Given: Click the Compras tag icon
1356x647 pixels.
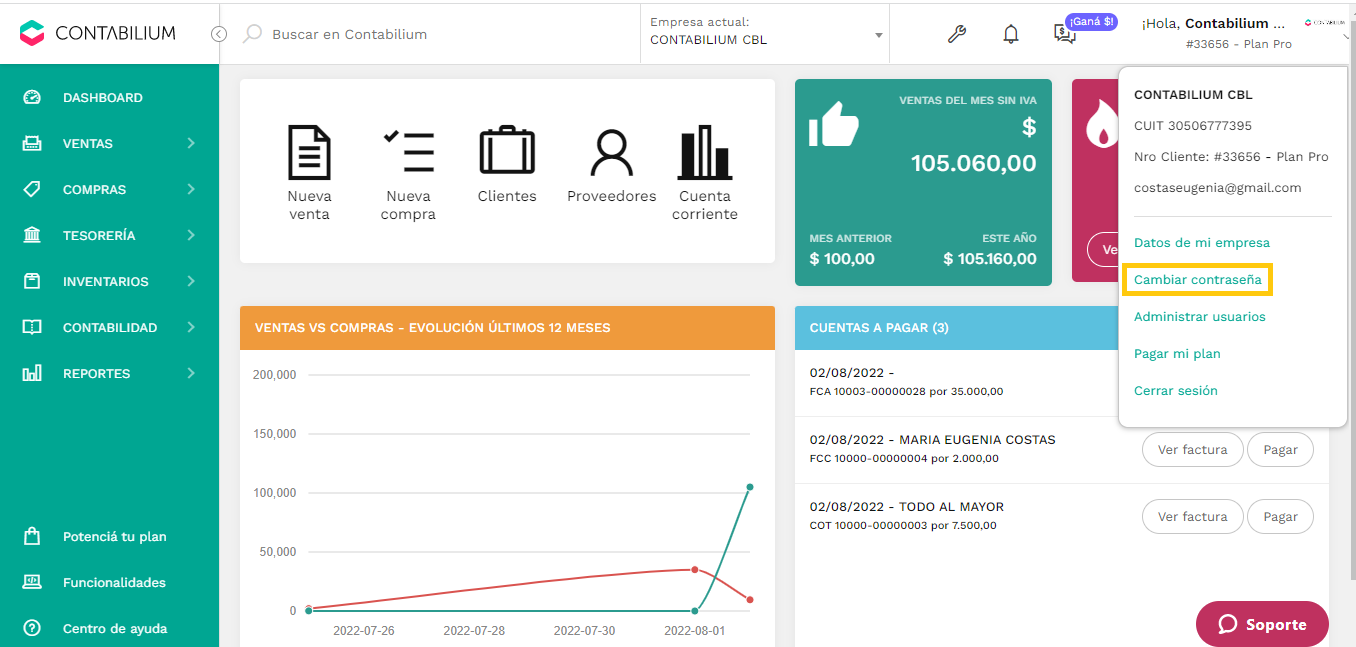Looking at the screenshot, I should click(32, 189).
